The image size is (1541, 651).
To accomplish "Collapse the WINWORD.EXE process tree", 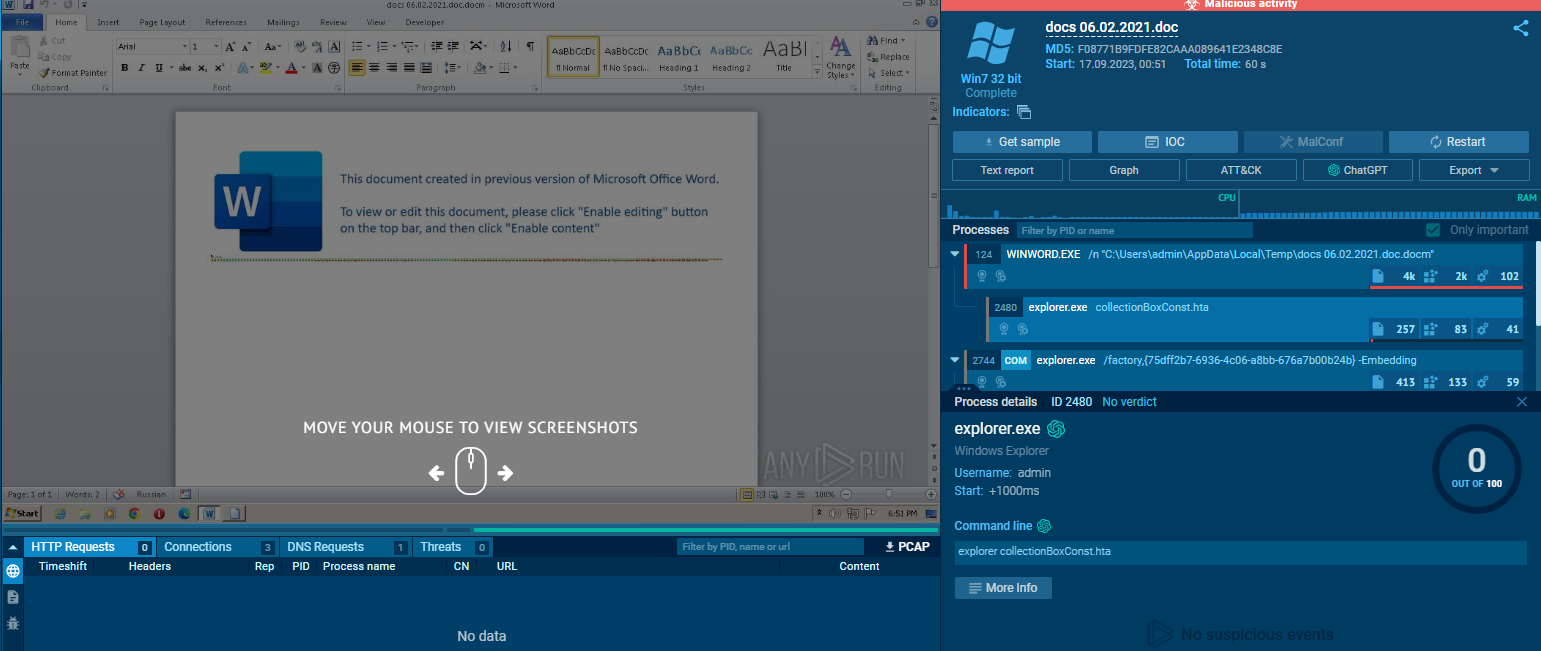I will click(955, 254).
